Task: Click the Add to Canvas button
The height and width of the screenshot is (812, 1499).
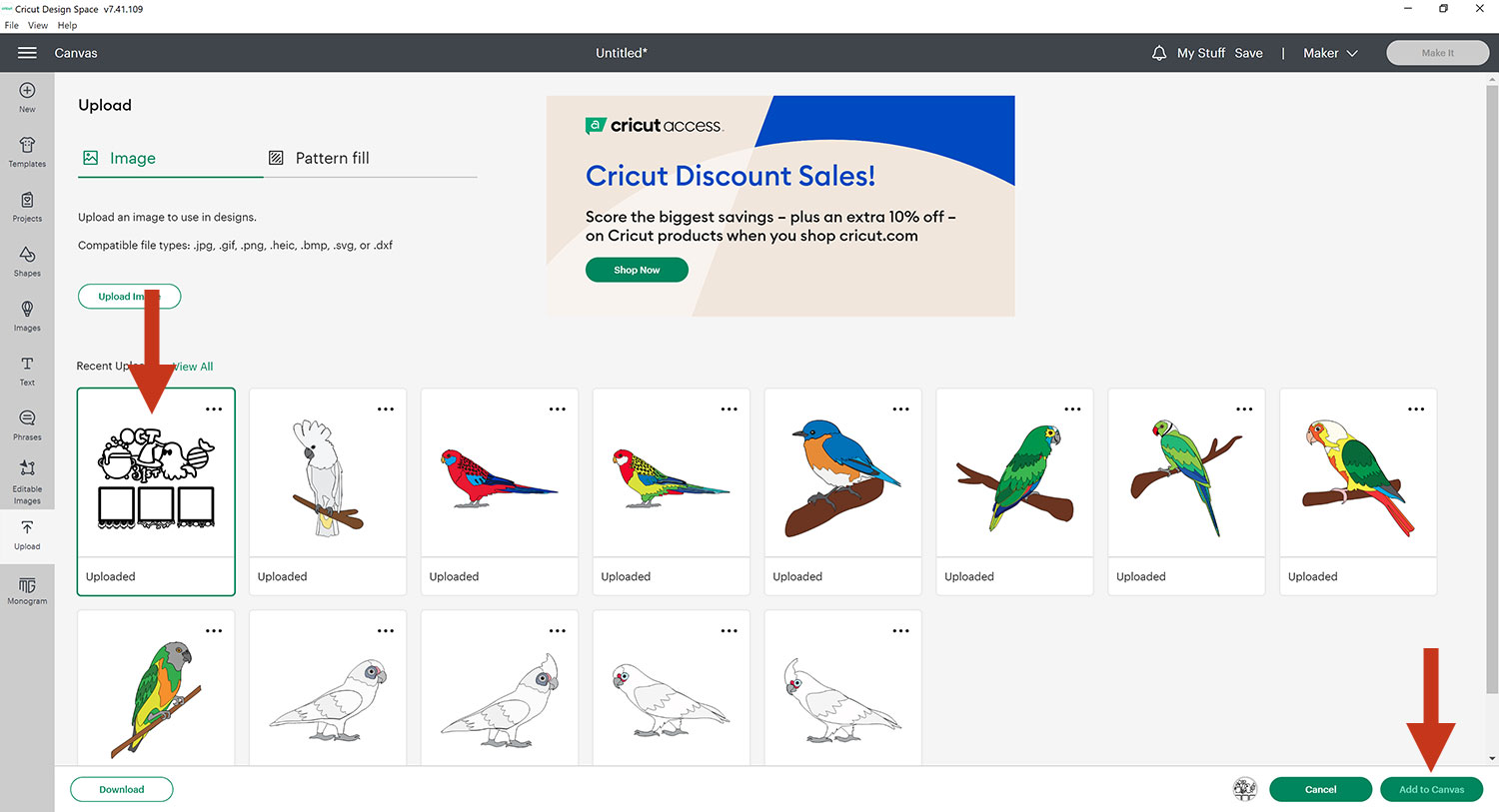Action: point(1431,789)
